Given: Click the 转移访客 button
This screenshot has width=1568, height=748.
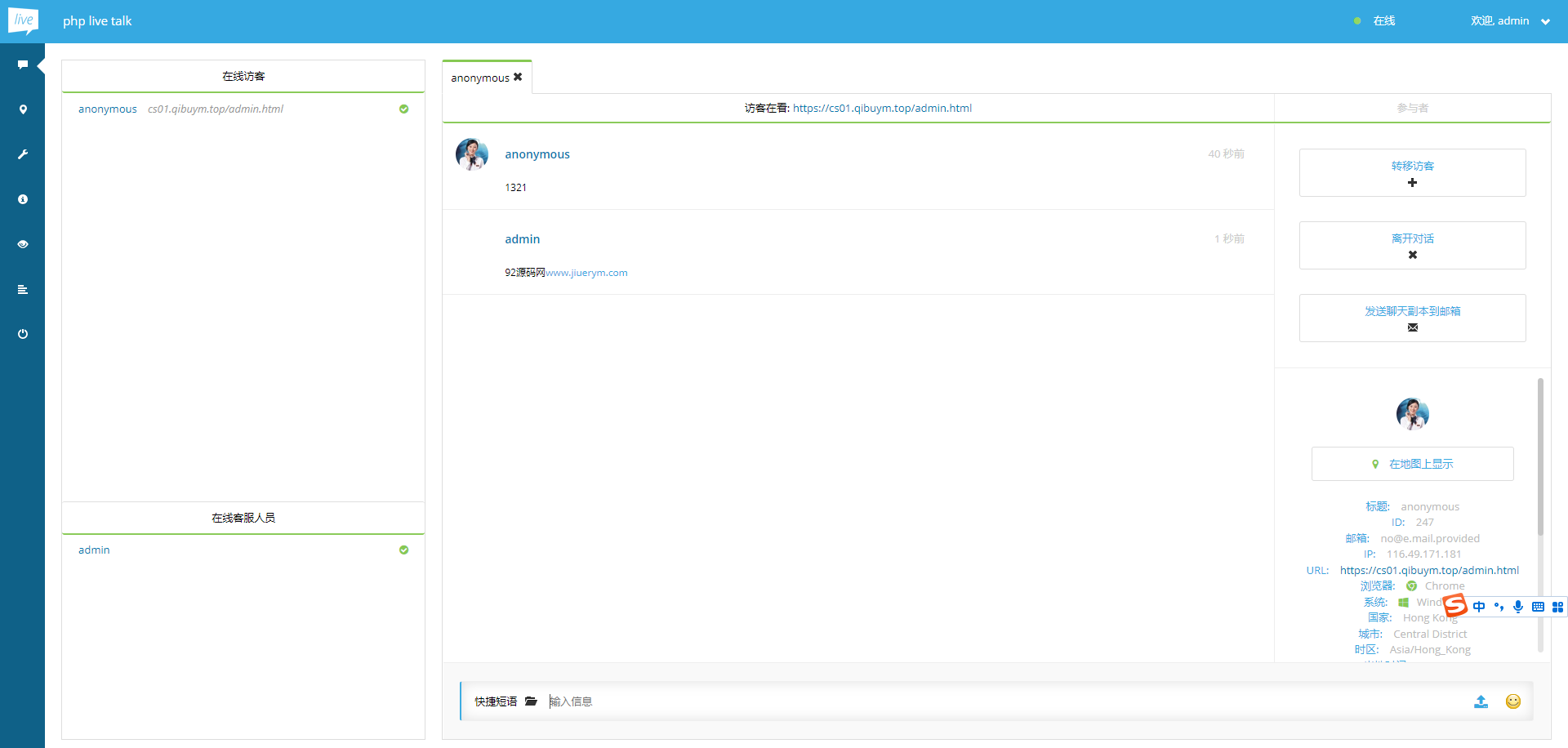Looking at the screenshot, I should (x=1412, y=172).
